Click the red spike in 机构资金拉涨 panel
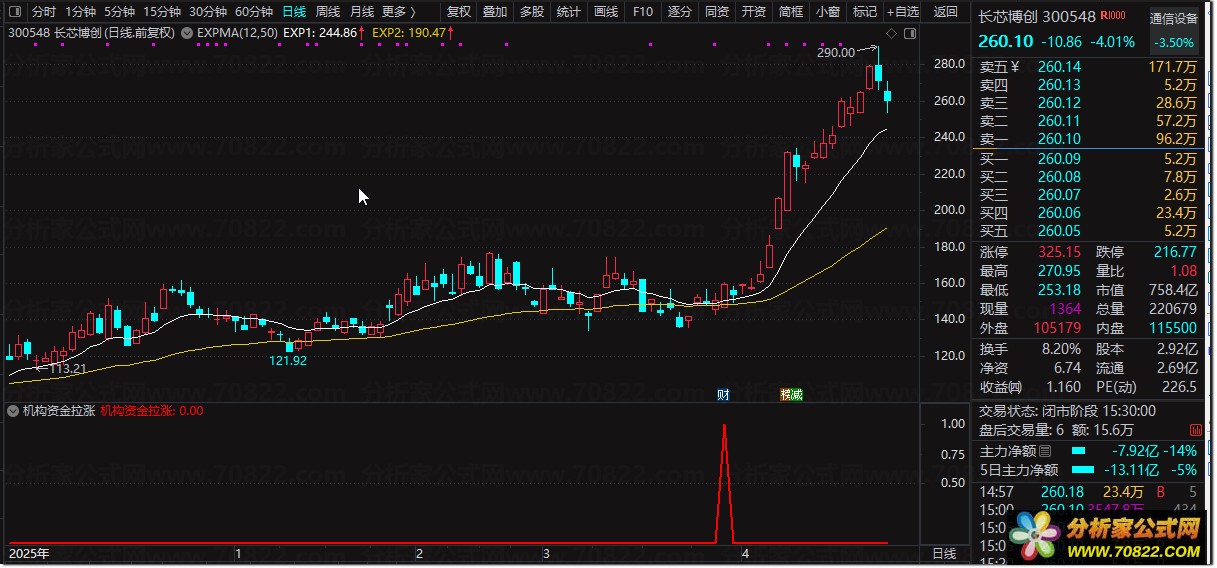This screenshot has width=1217, height=568. coord(724,483)
